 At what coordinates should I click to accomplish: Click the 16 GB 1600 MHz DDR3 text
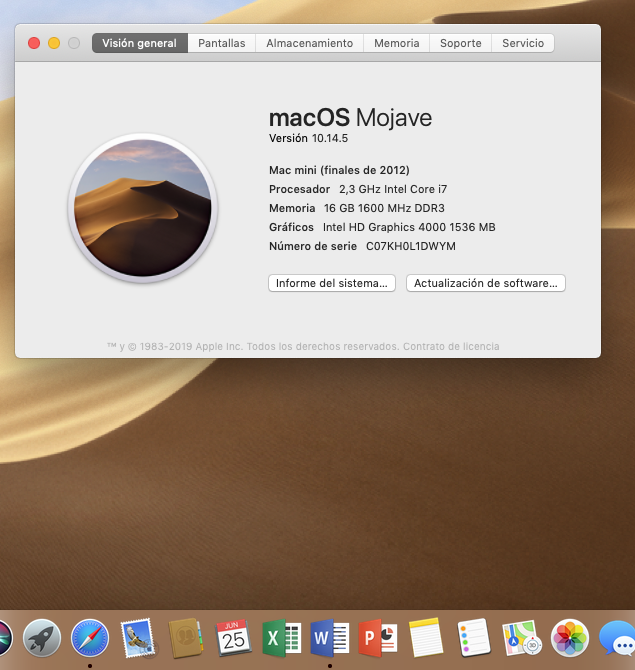point(384,209)
